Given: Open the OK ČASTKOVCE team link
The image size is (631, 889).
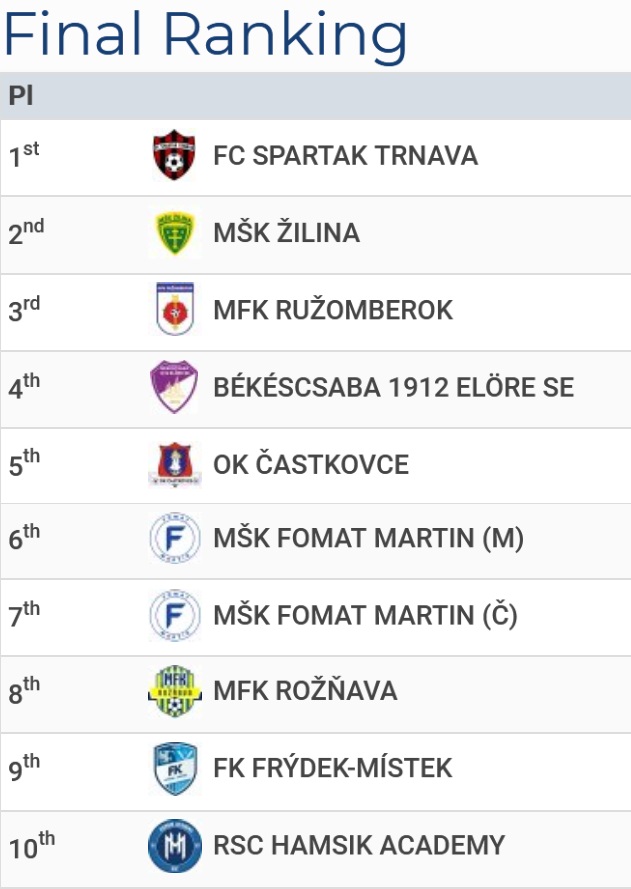Looking at the screenshot, I should (311, 464).
